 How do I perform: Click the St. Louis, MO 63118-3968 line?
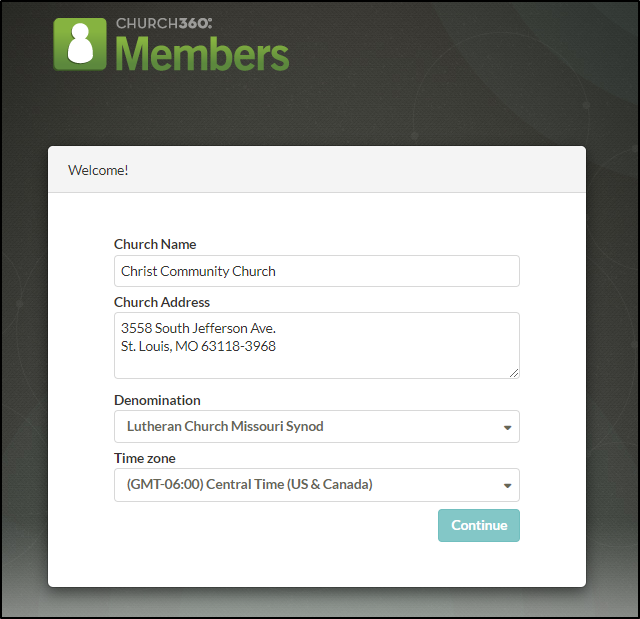coord(198,346)
